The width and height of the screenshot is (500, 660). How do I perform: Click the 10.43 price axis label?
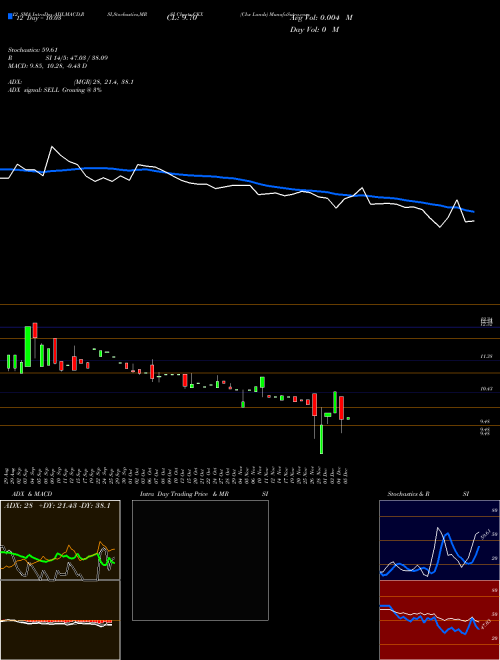[x=486, y=389]
